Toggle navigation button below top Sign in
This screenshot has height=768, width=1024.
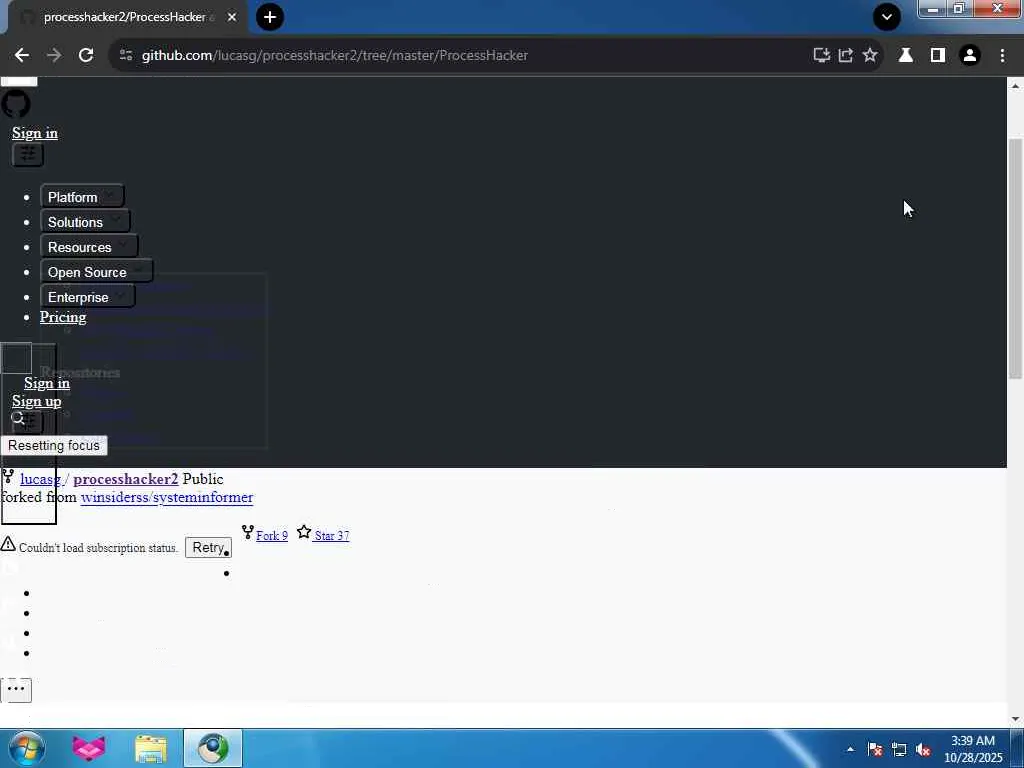(x=28, y=155)
